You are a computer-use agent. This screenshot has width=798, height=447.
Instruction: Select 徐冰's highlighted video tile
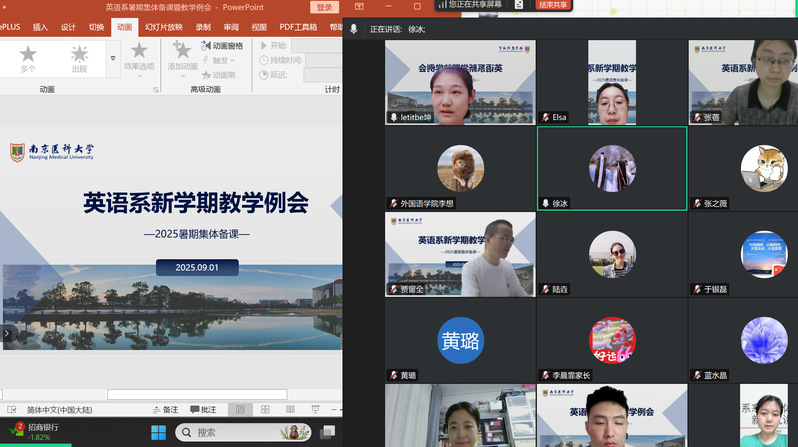[x=612, y=168]
